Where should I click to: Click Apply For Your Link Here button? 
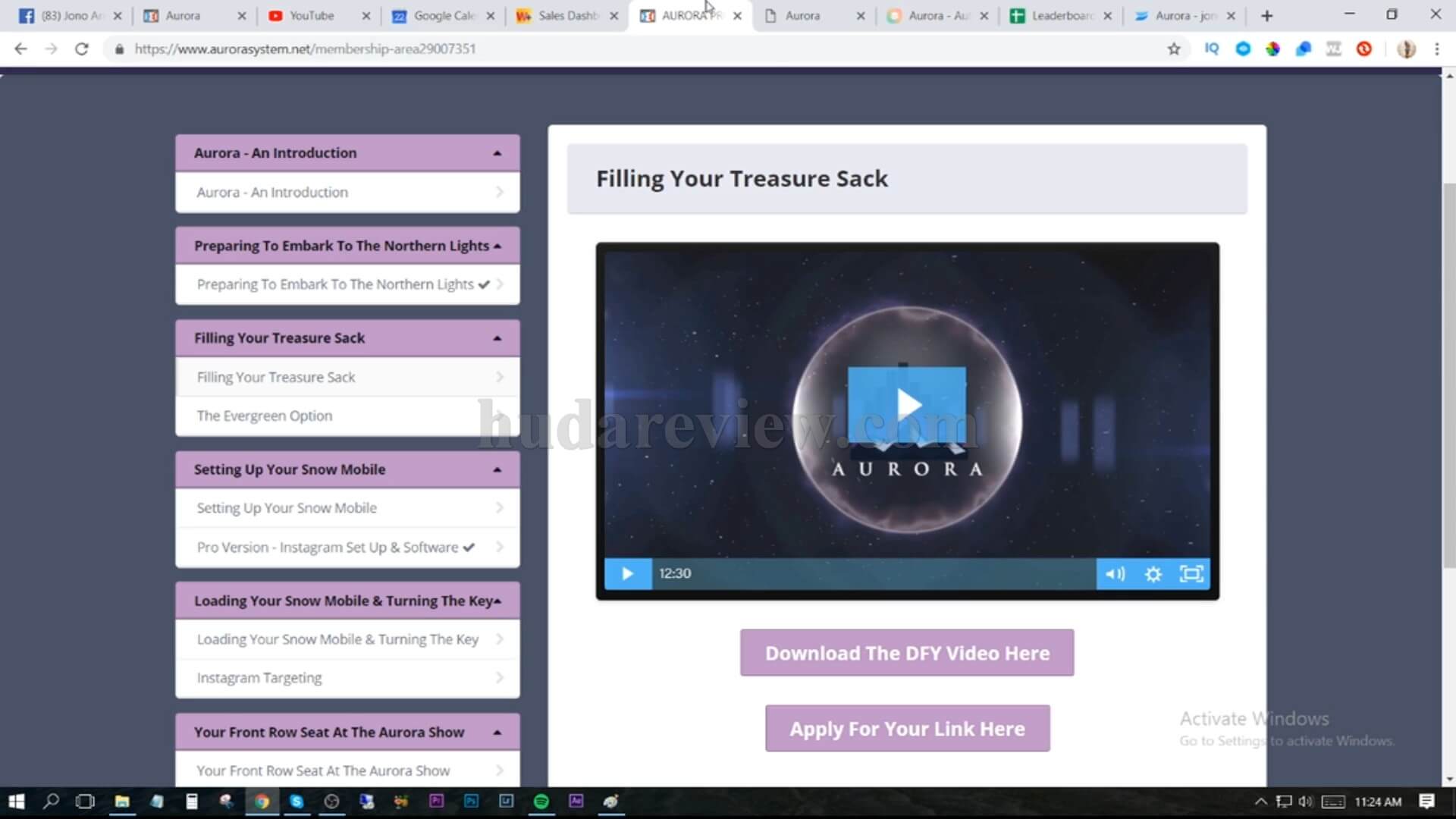point(907,729)
